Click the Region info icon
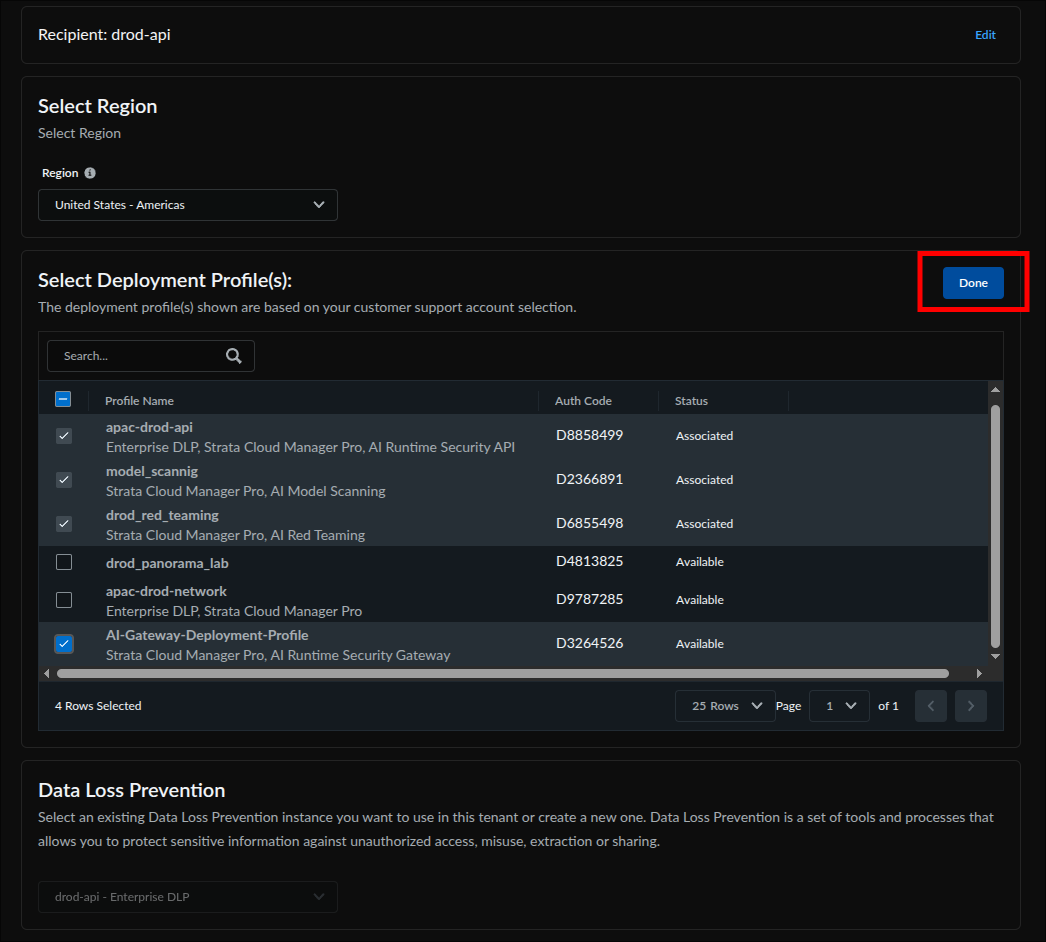Viewport: 1046px width, 942px height. click(x=90, y=173)
